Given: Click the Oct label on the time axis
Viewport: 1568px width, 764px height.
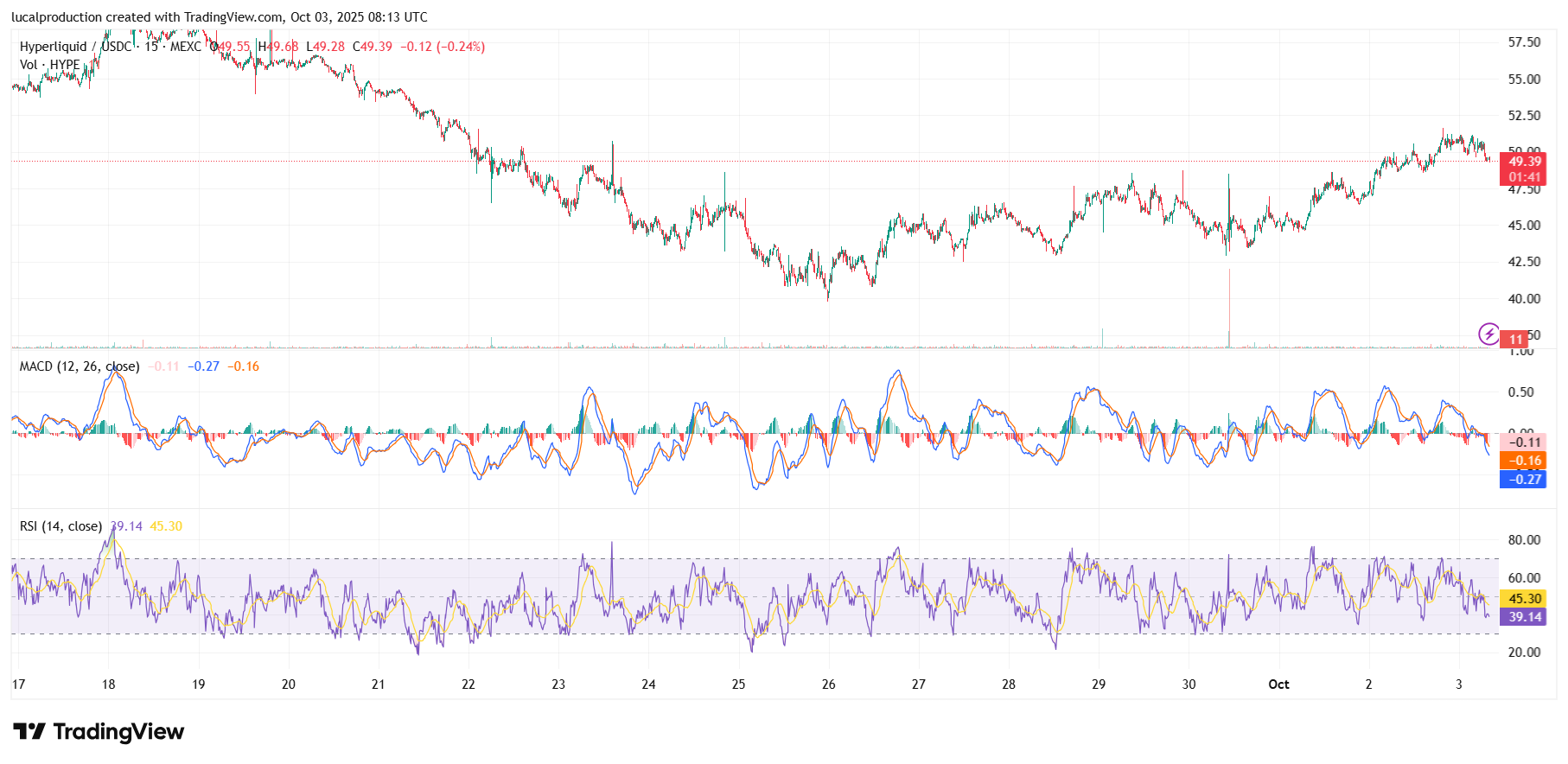Looking at the screenshot, I should 1278,684.
